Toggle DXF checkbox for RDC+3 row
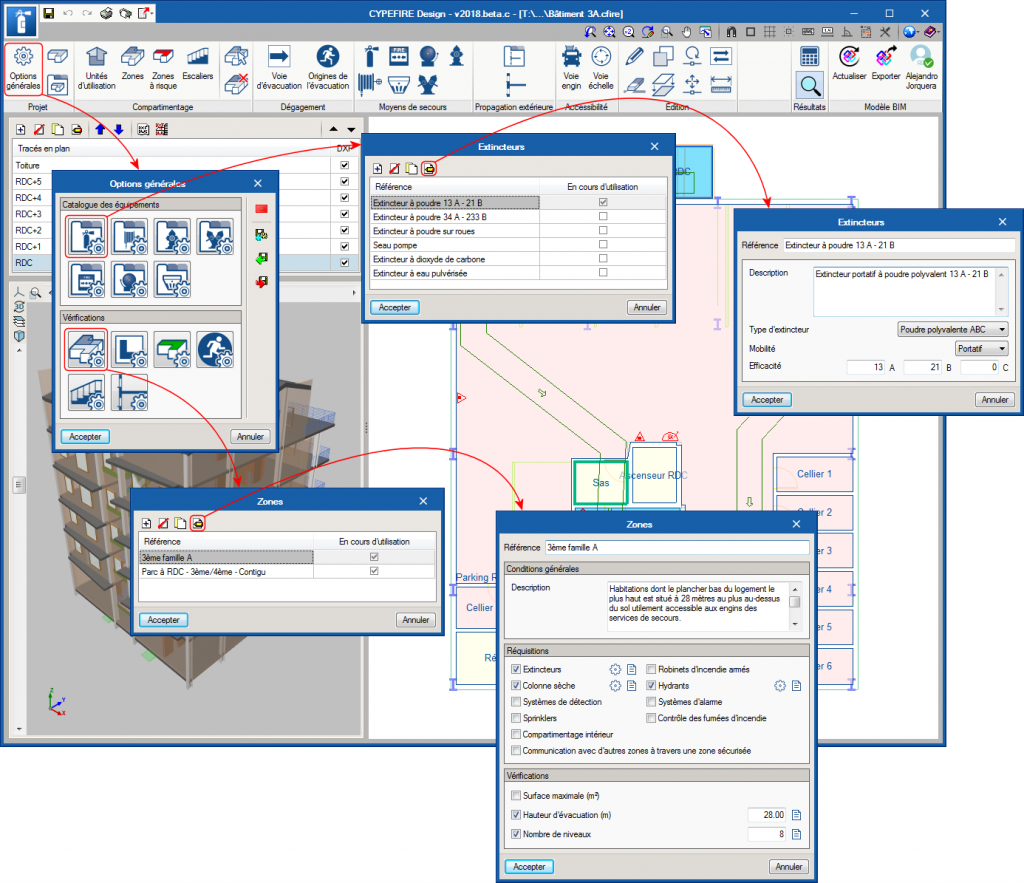Screen dimensions: 1024x883 coord(345,214)
